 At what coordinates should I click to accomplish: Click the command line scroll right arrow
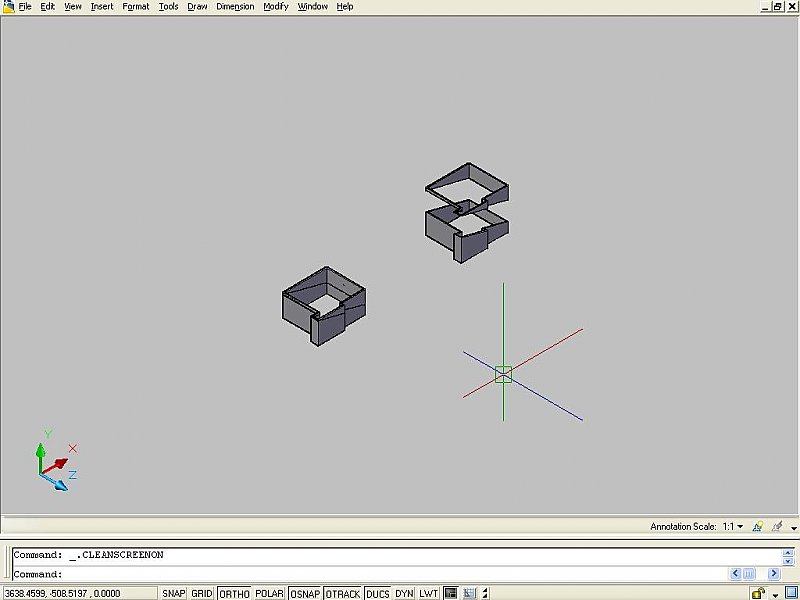[773, 573]
